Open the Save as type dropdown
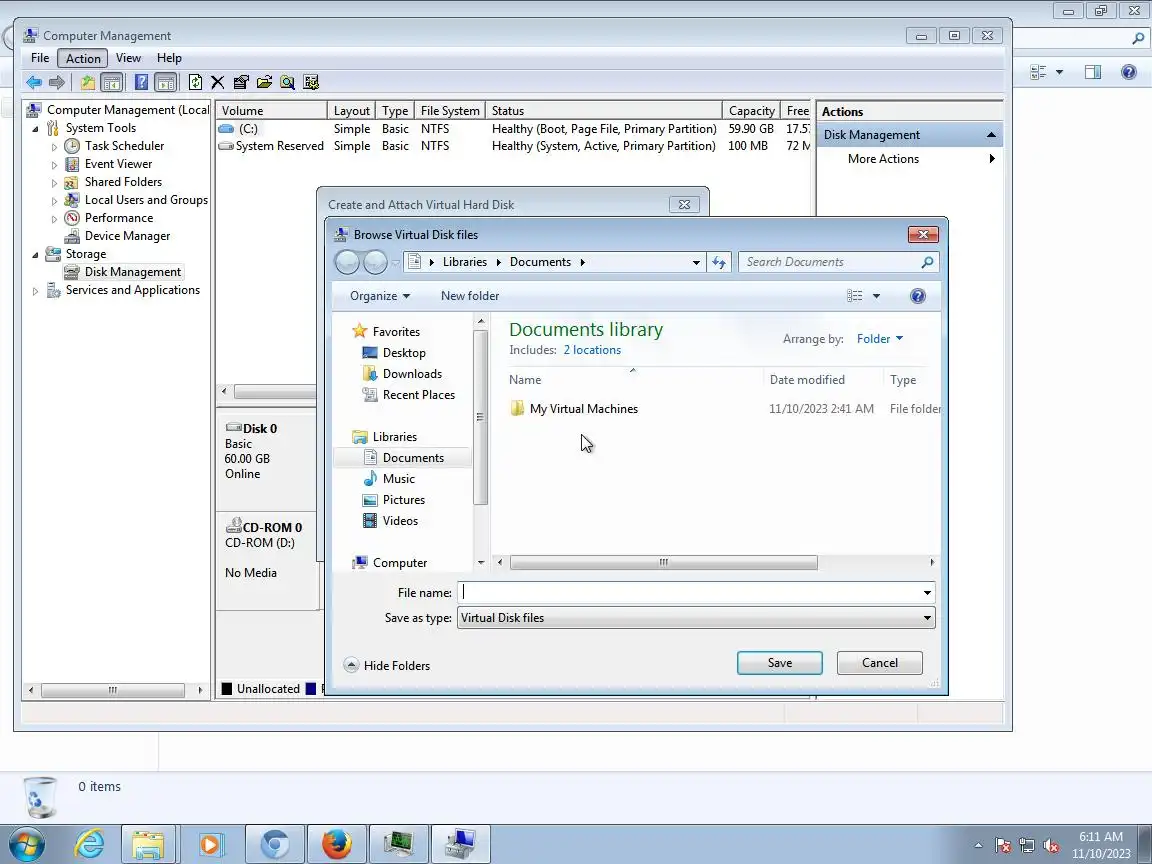Image resolution: width=1152 pixels, height=864 pixels. point(696,618)
